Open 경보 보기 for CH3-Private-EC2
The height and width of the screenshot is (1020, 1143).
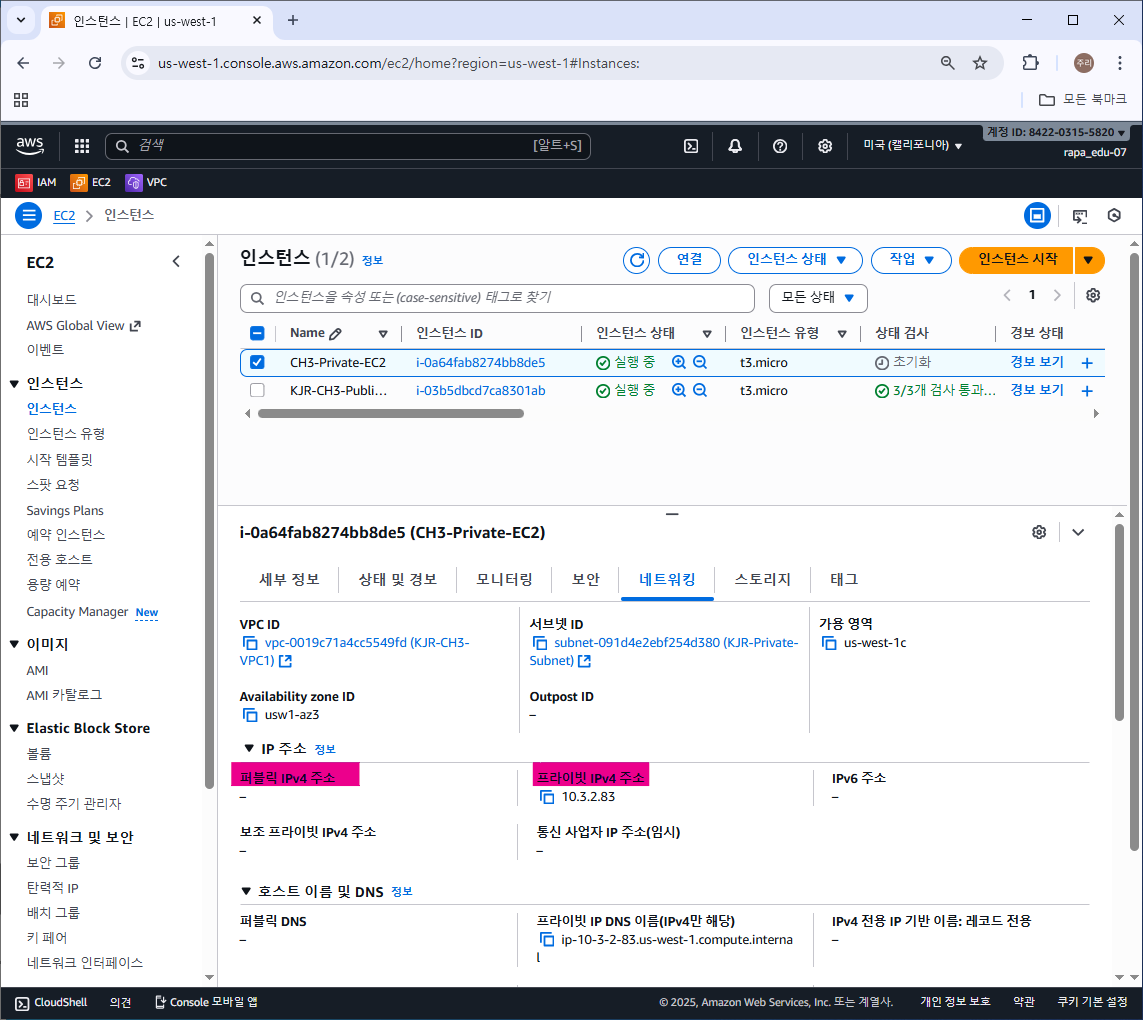1037,362
